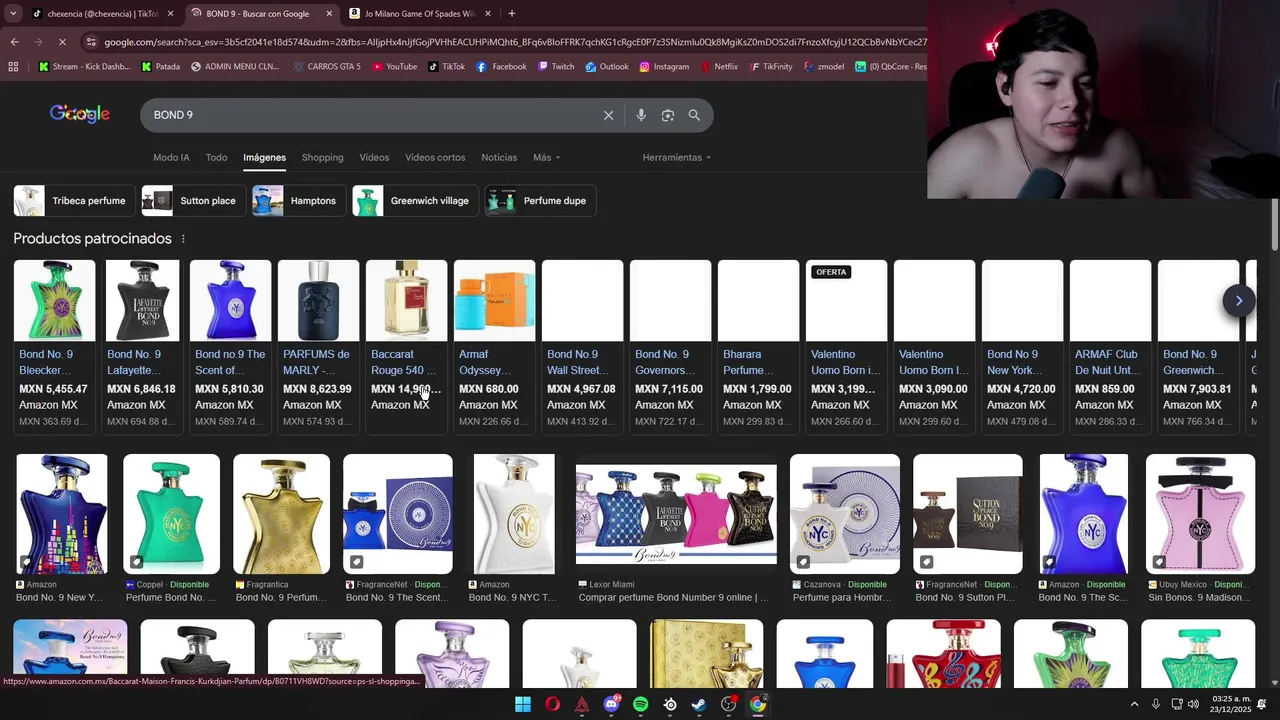Stop page loading with the X button
Viewport: 1280px width, 720px height.
[62, 42]
